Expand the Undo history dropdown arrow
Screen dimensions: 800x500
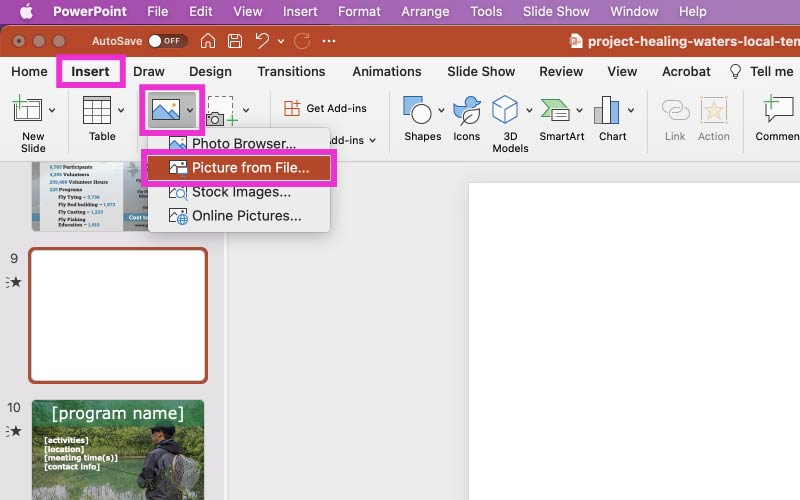pyautogui.click(x=281, y=41)
